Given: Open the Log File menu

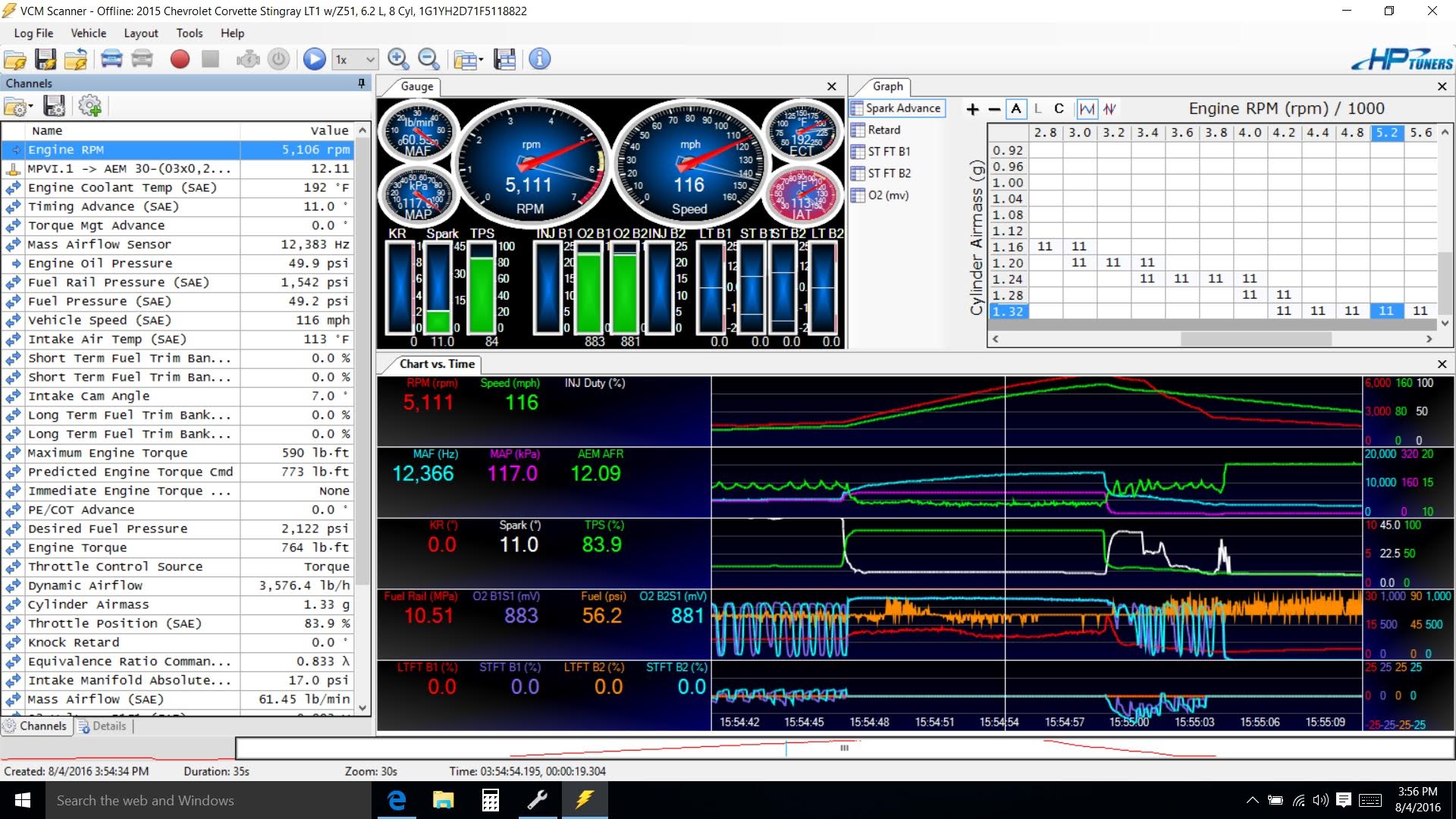Looking at the screenshot, I should coord(33,33).
